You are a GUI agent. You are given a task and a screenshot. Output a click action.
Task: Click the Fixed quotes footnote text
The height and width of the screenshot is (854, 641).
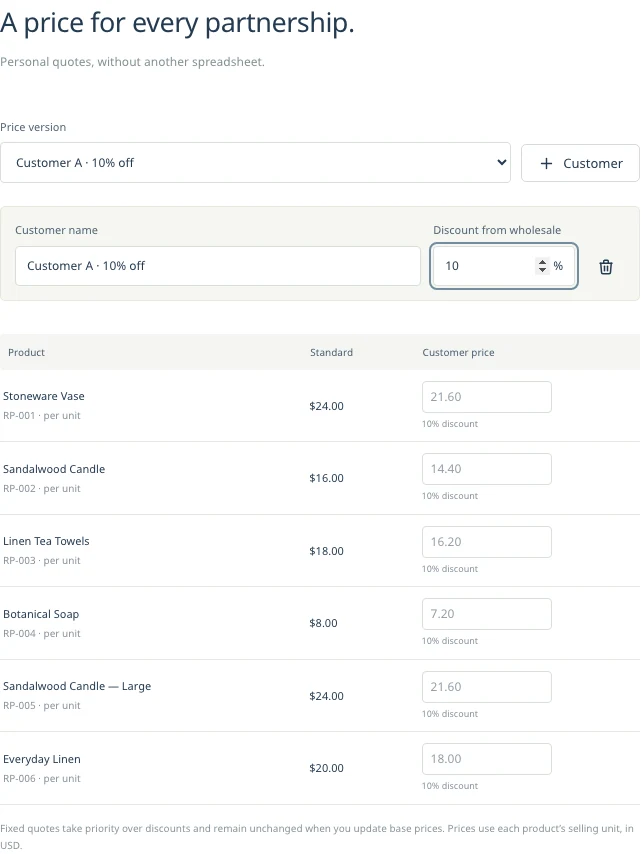pyautogui.click(x=317, y=836)
